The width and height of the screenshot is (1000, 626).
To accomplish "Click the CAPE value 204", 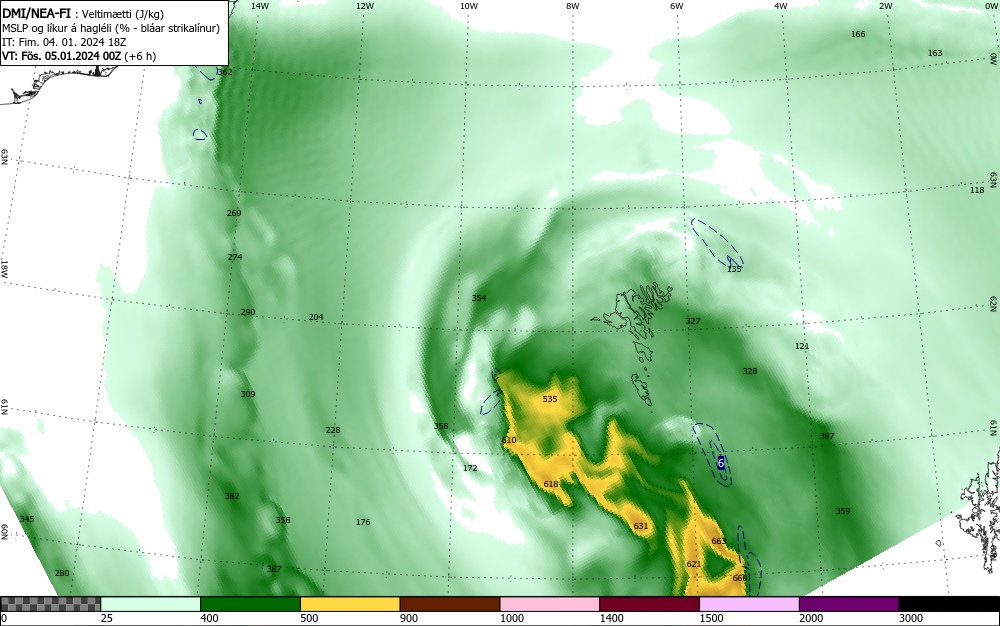I will click(x=316, y=317).
